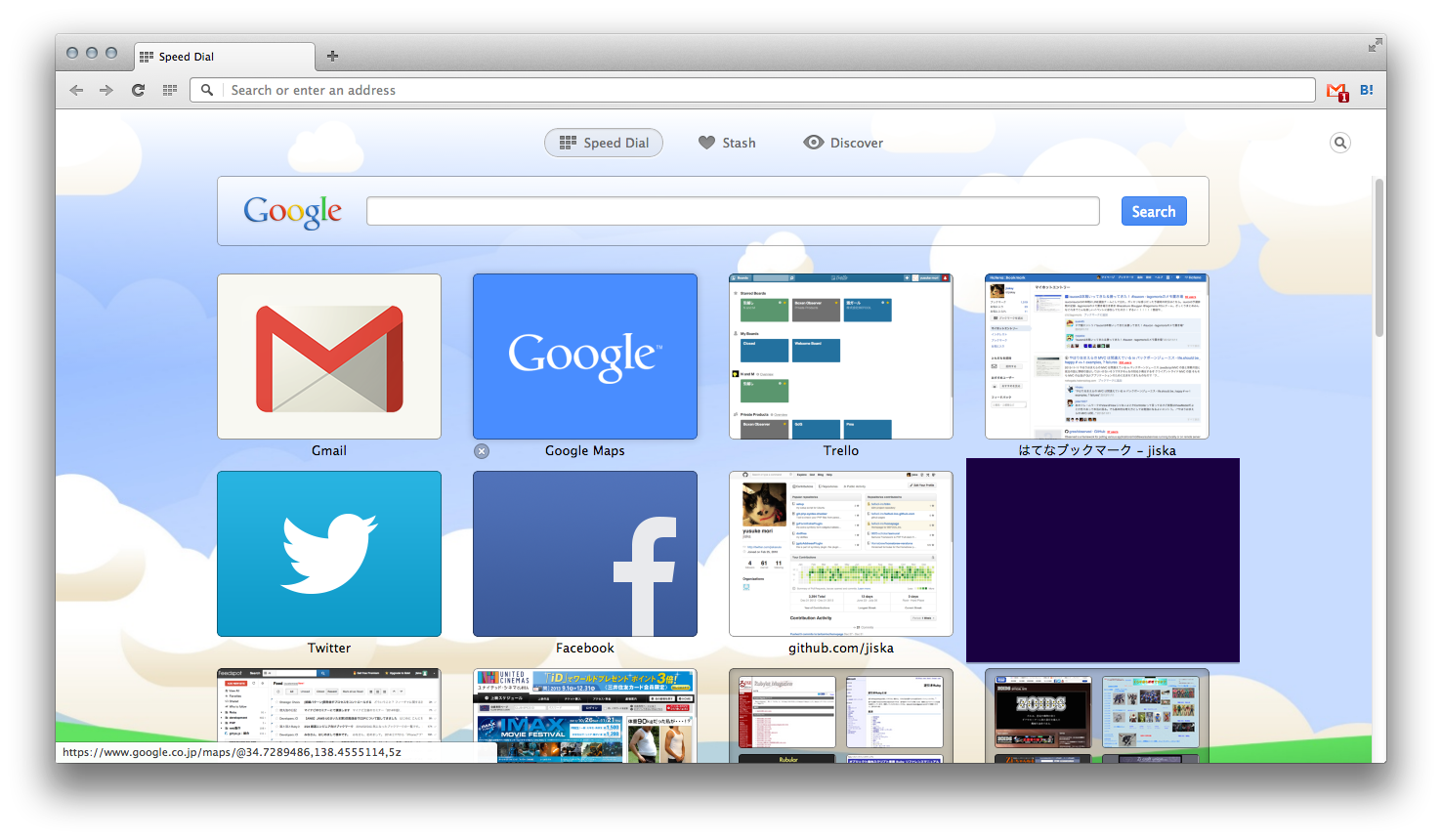1442x840 pixels.
Task: Open the Rubular folder tile
Action: point(841,715)
